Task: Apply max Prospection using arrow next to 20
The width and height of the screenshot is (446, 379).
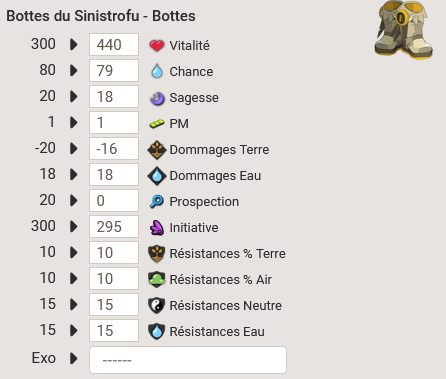Action: click(x=74, y=200)
